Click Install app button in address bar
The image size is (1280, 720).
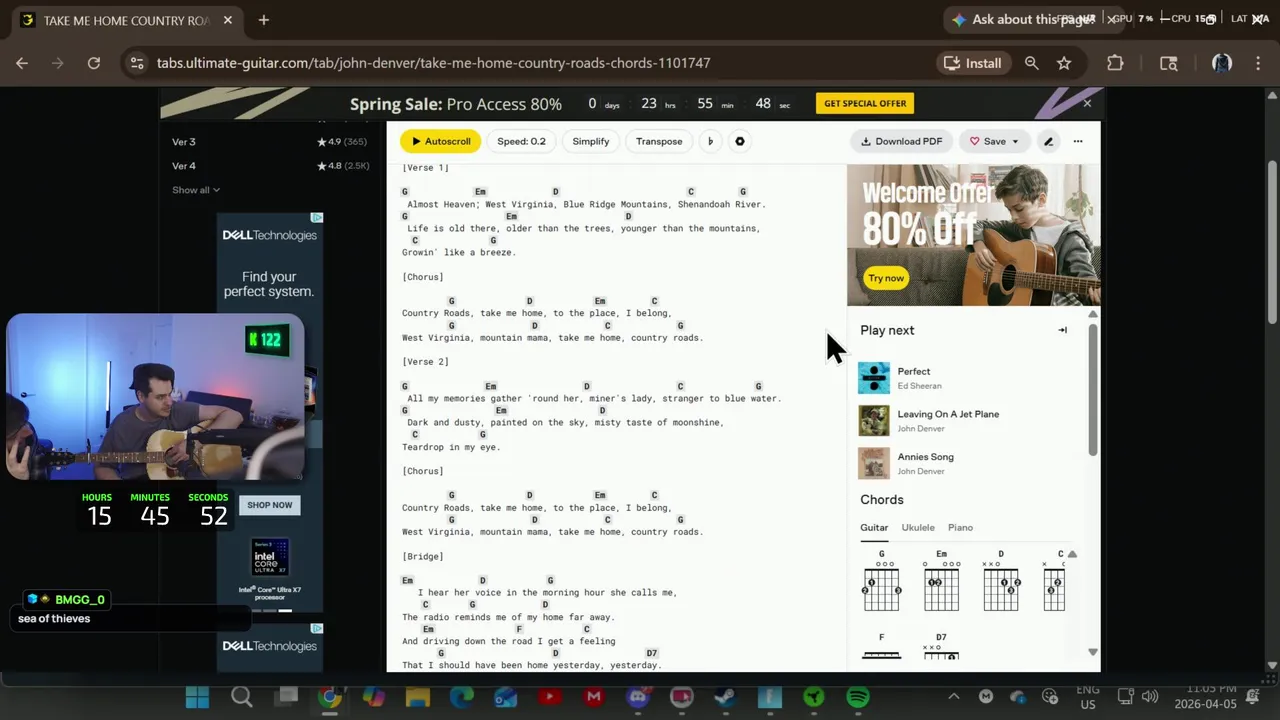[x=972, y=63]
